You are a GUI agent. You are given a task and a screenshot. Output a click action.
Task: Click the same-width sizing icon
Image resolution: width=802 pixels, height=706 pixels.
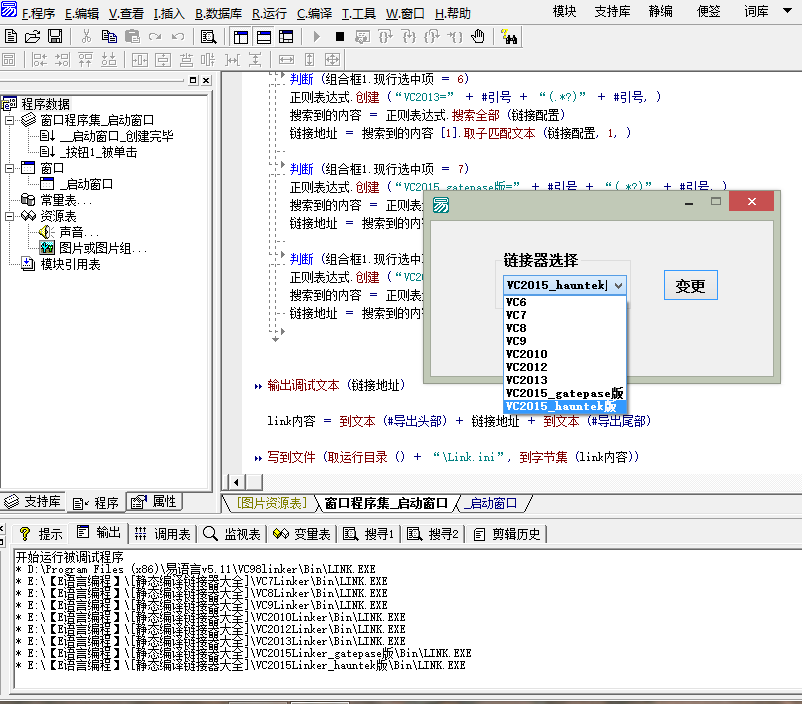[286, 60]
